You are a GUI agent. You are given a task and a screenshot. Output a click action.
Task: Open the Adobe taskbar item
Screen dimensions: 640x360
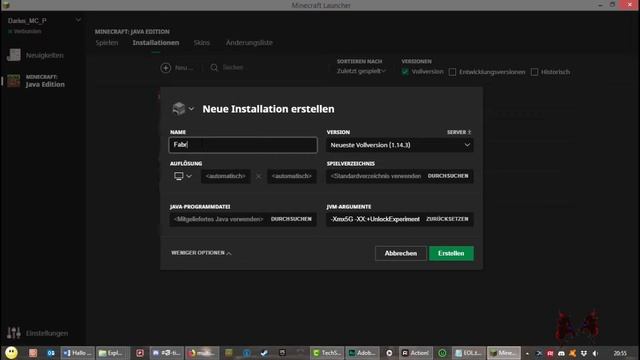coord(362,353)
